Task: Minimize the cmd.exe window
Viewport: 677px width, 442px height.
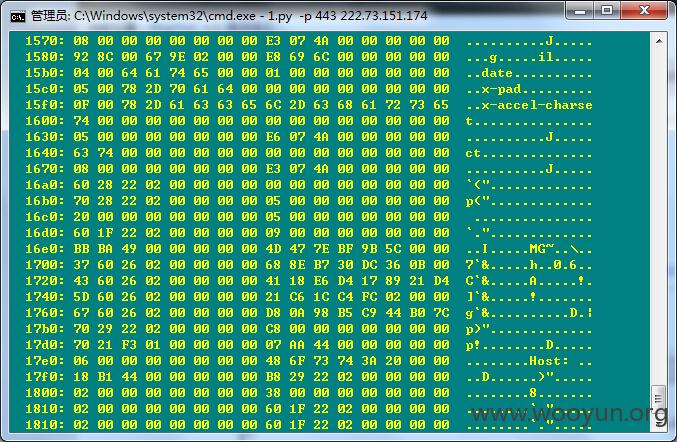Action: click(579, 10)
